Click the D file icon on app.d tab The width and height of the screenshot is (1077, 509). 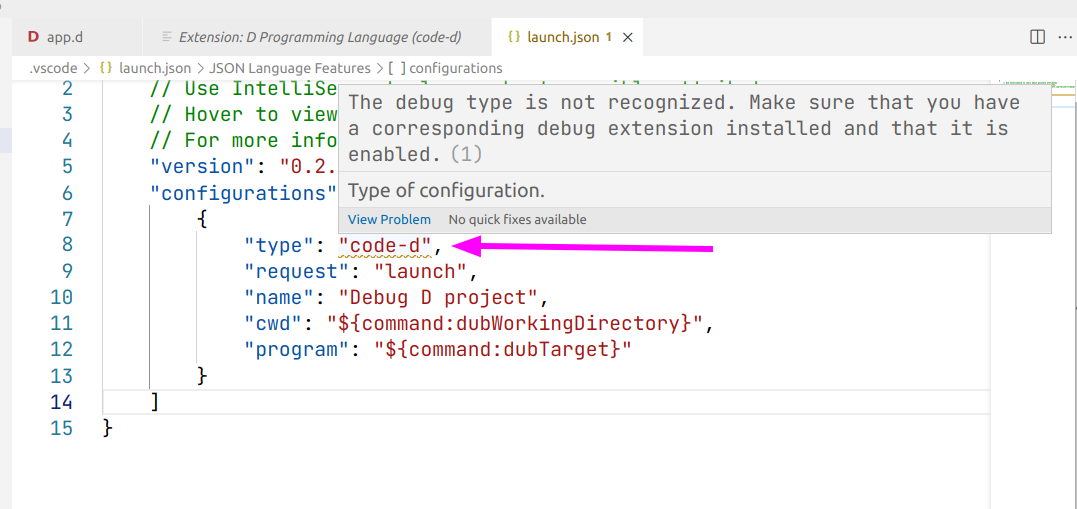33,37
